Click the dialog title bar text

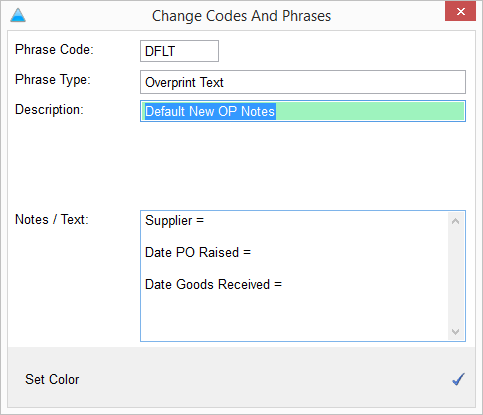(241, 16)
